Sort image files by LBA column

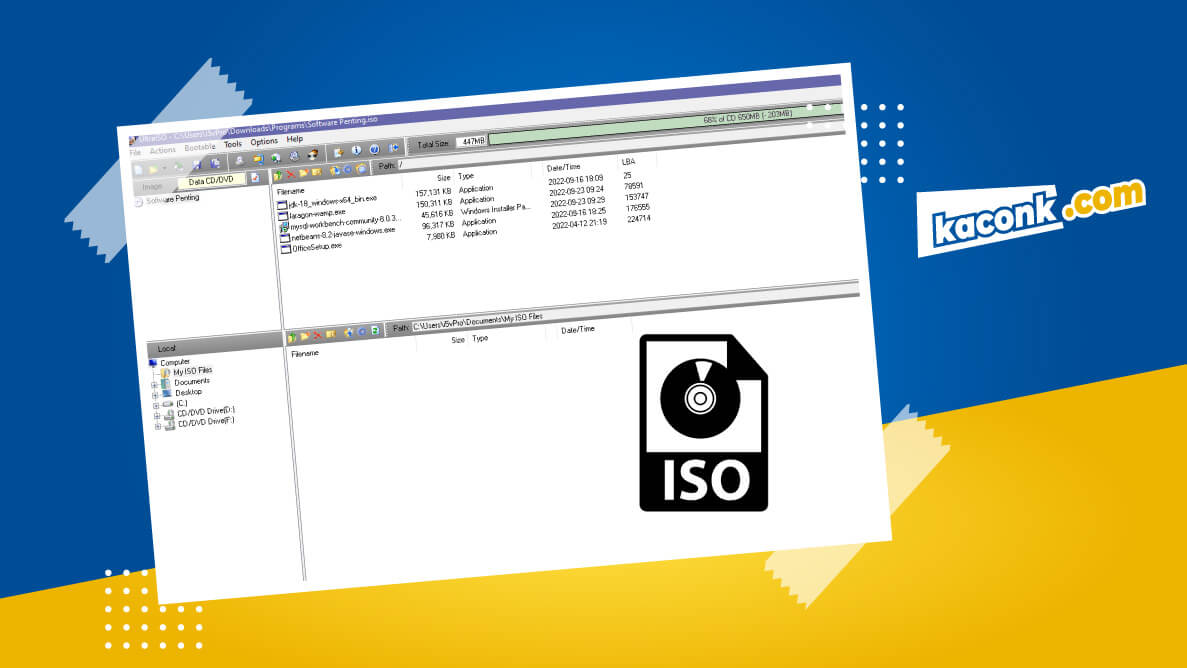(628, 162)
